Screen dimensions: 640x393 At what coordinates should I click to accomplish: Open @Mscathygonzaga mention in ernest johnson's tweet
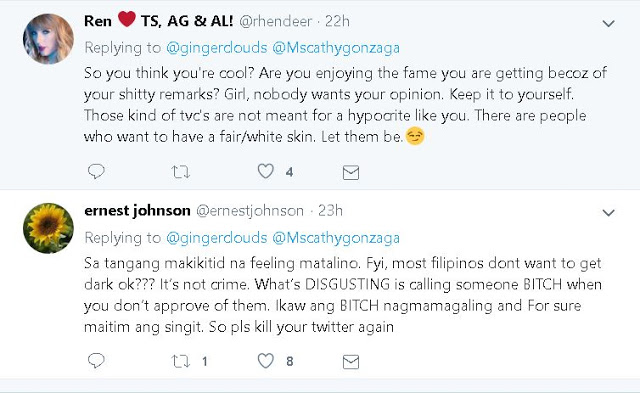pyautogui.click(x=336, y=238)
